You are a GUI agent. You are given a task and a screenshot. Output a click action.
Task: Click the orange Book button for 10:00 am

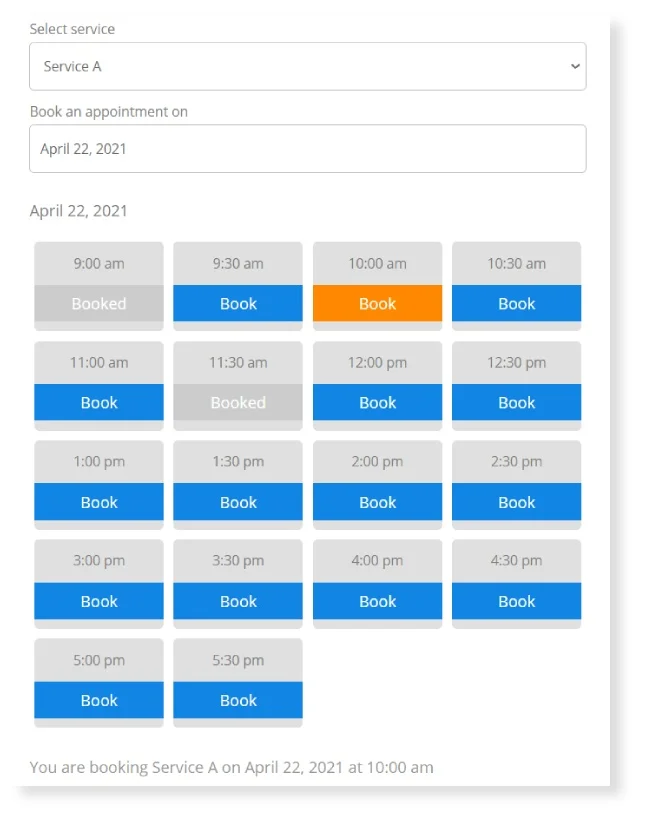378,303
